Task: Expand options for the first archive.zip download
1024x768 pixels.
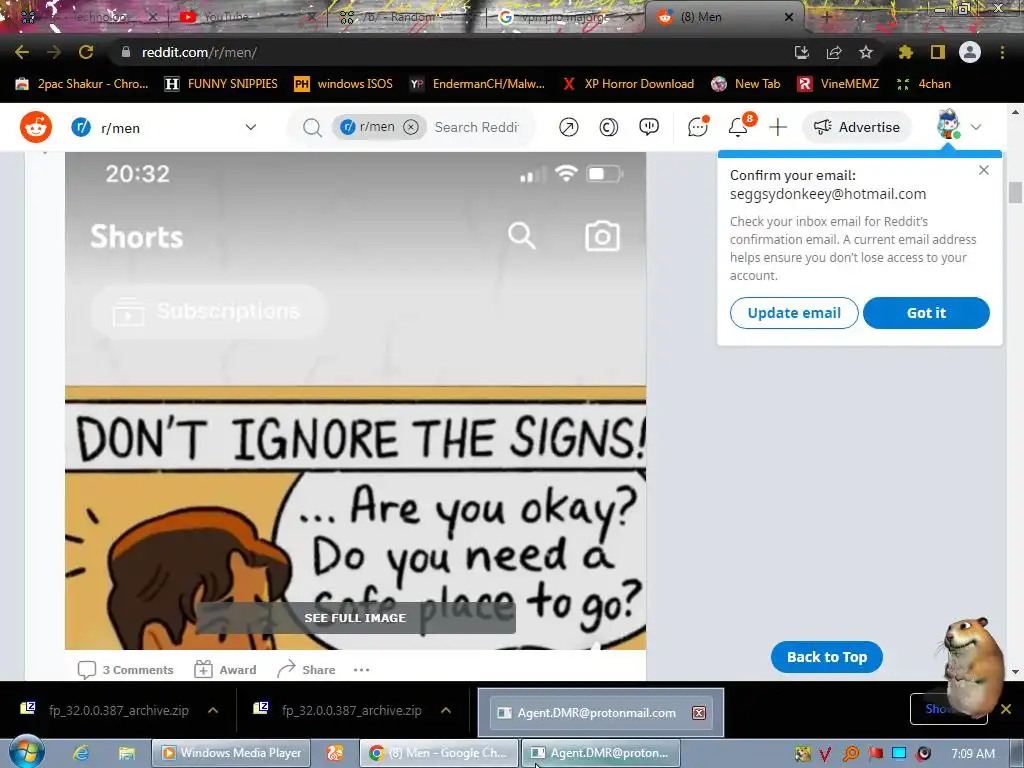Action: pyautogui.click(x=213, y=710)
